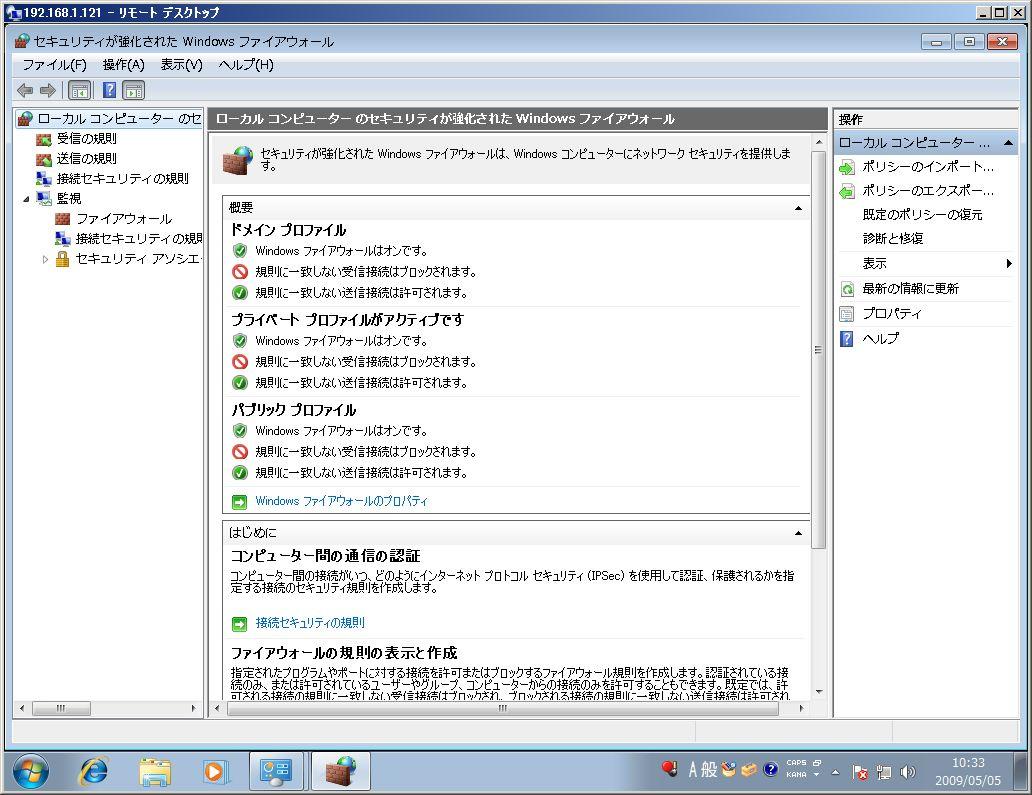Toggle the Action pane show/hide toolbar icon
The image size is (1032, 795).
[x=134, y=90]
